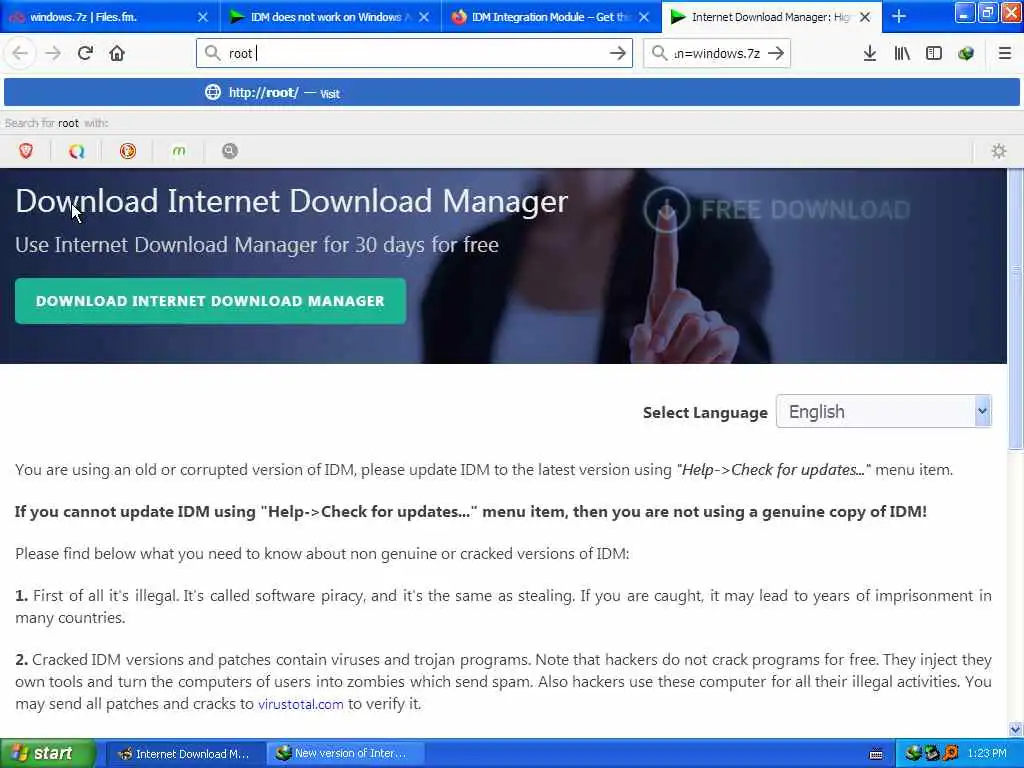Open the Windows start button
1024x768 pixels.
tap(48, 753)
